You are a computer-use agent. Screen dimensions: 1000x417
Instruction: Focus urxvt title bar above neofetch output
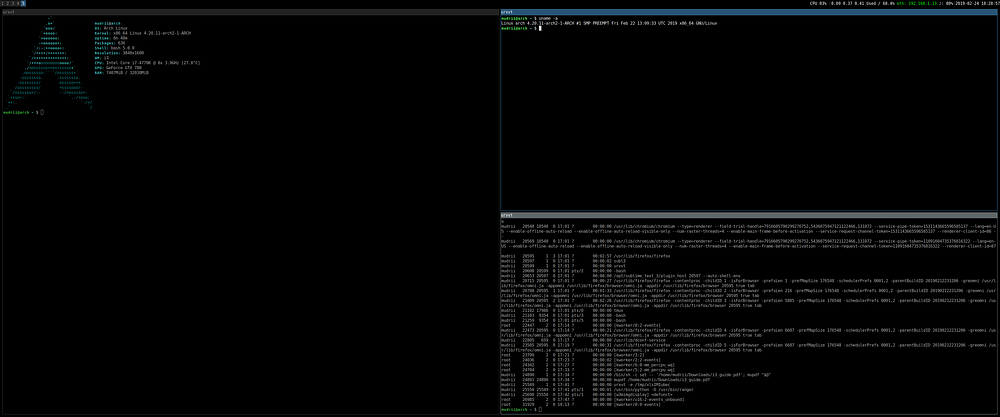(250, 12)
